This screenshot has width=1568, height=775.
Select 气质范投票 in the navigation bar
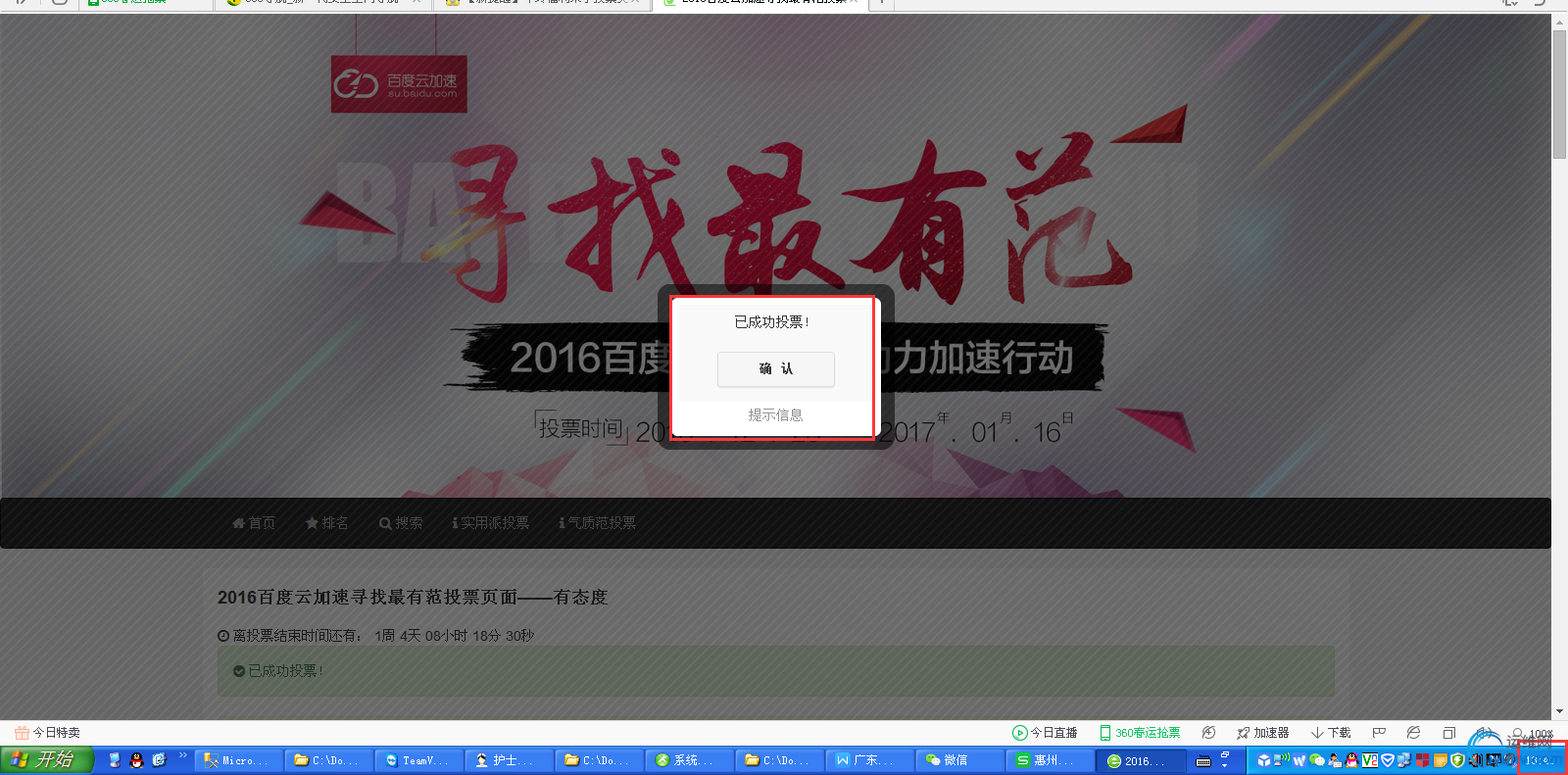pyautogui.click(x=597, y=523)
